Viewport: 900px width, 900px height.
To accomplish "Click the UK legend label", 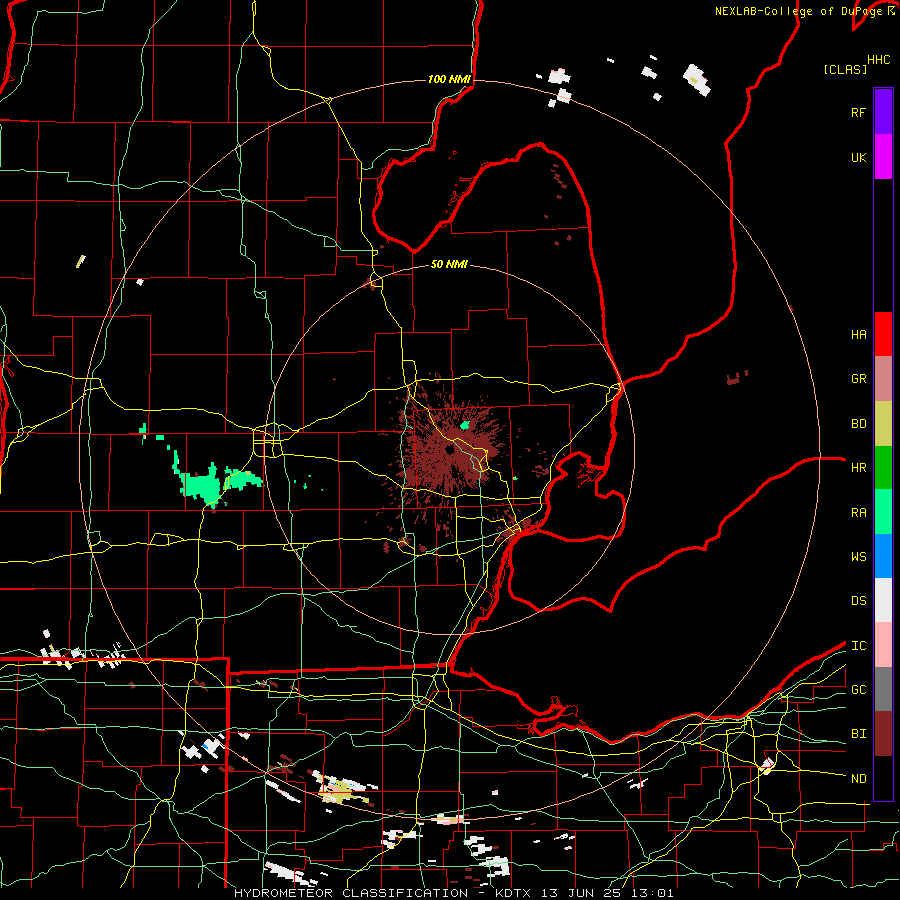I will click(858, 157).
